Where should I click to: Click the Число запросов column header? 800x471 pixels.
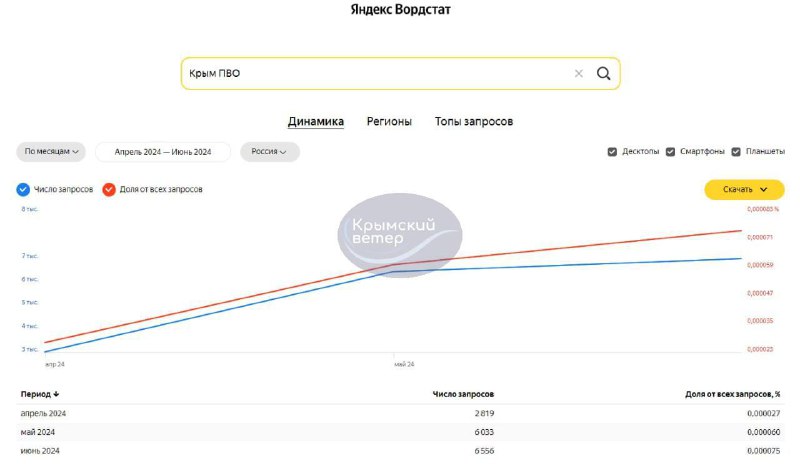[463, 394]
